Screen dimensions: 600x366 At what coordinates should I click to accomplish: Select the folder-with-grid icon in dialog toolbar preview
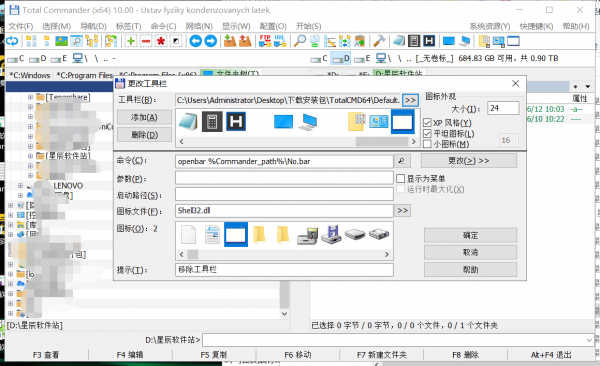click(x=356, y=121)
